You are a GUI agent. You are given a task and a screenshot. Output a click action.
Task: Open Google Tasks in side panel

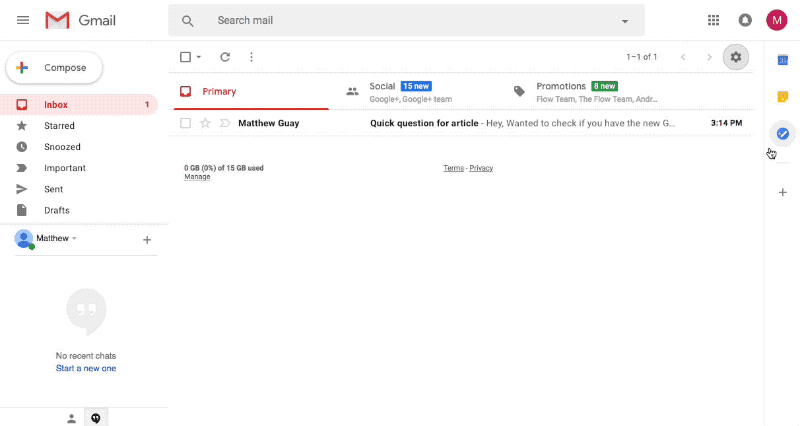click(783, 133)
